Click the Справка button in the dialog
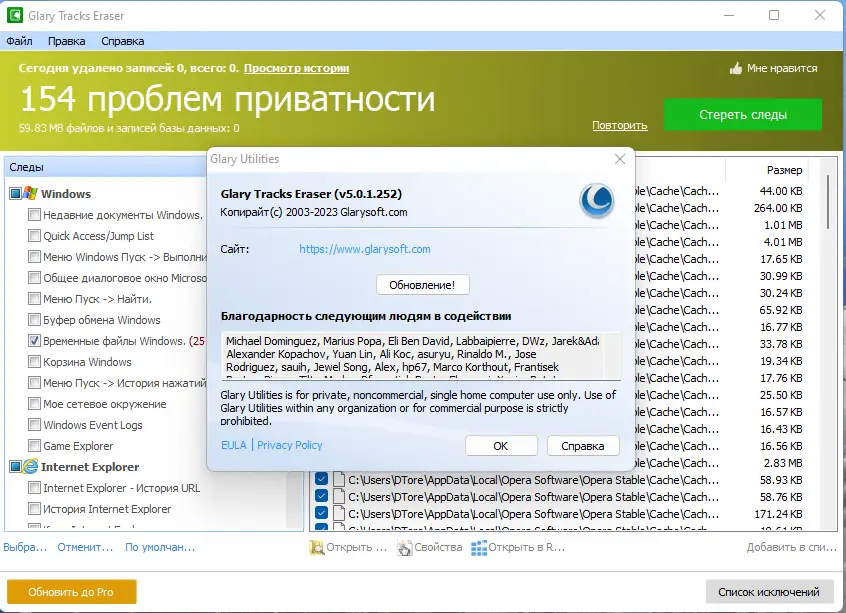This screenshot has height=613, width=846. click(583, 446)
